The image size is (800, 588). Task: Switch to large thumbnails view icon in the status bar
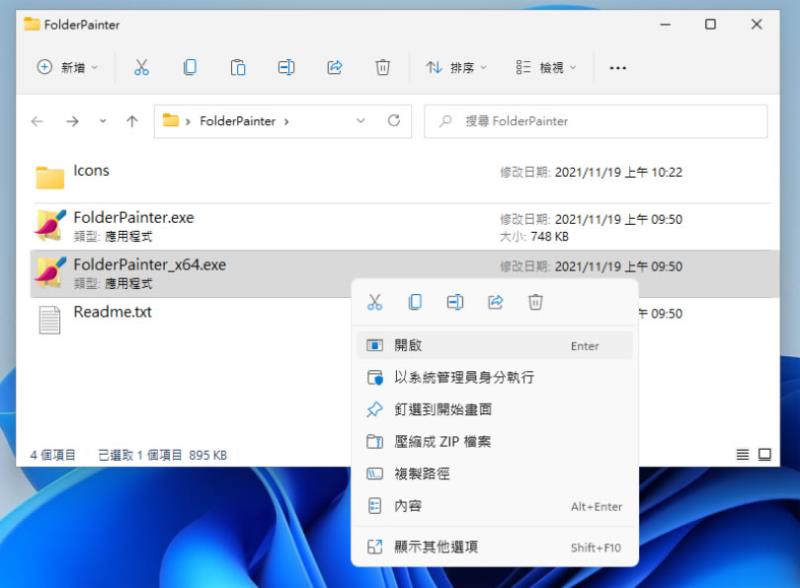pos(765,454)
